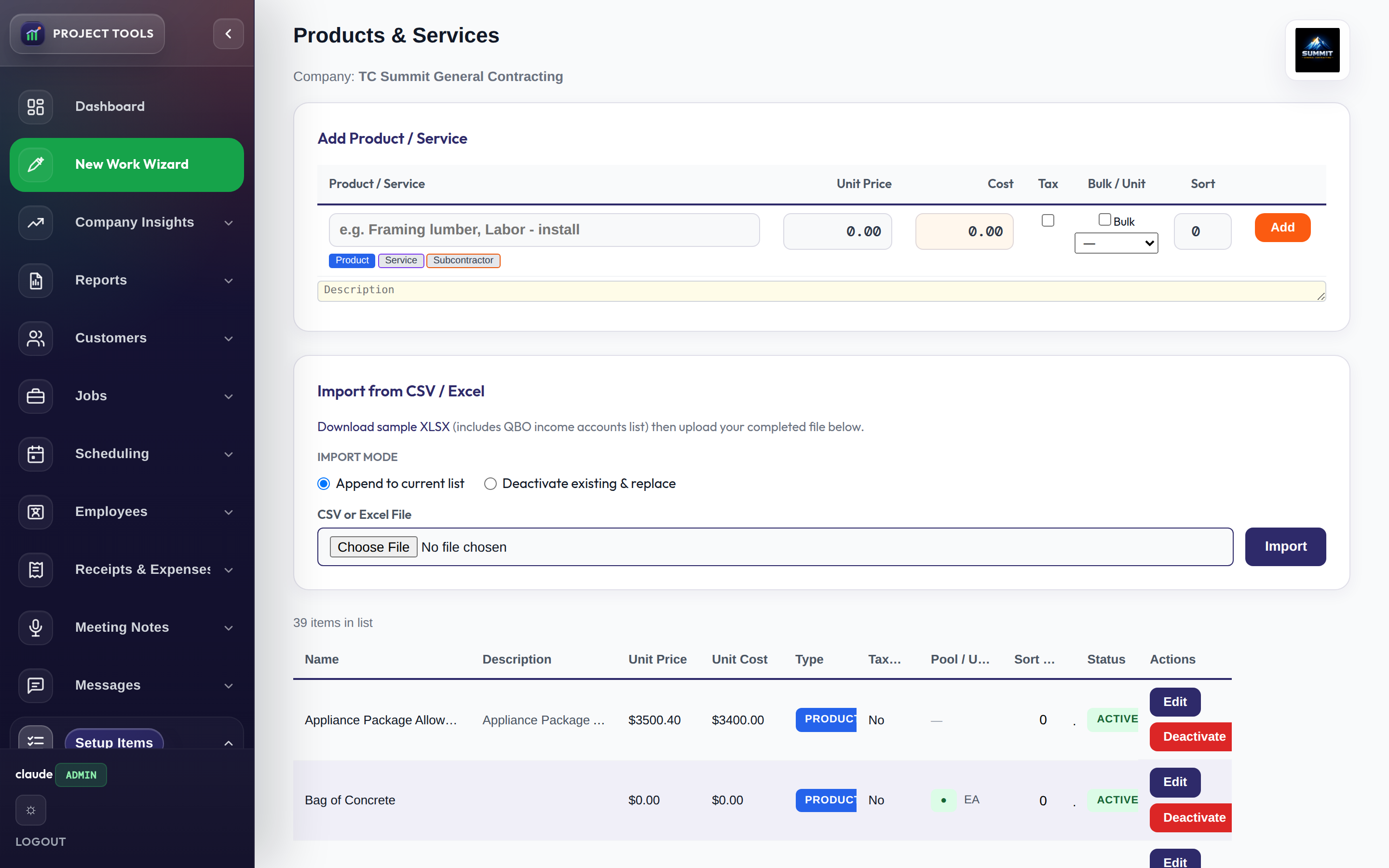The height and width of the screenshot is (868, 1389).
Task: Collapse the Setup Items section chevron
Action: click(229, 743)
